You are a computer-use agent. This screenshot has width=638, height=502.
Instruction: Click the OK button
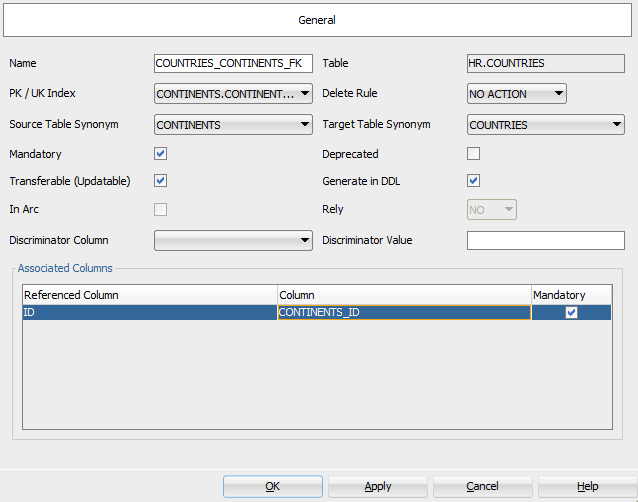[x=272, y=486]
